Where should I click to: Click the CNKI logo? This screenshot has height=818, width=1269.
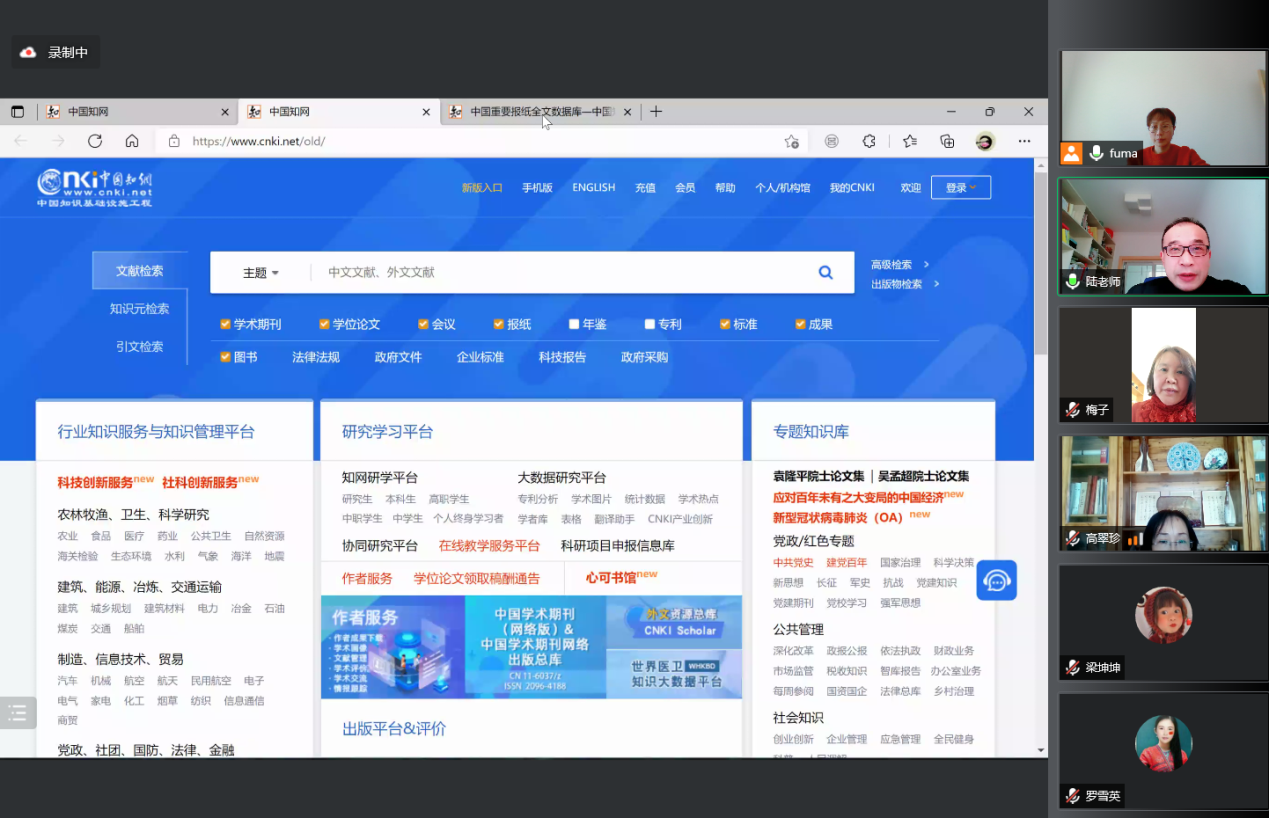point(95,188)
